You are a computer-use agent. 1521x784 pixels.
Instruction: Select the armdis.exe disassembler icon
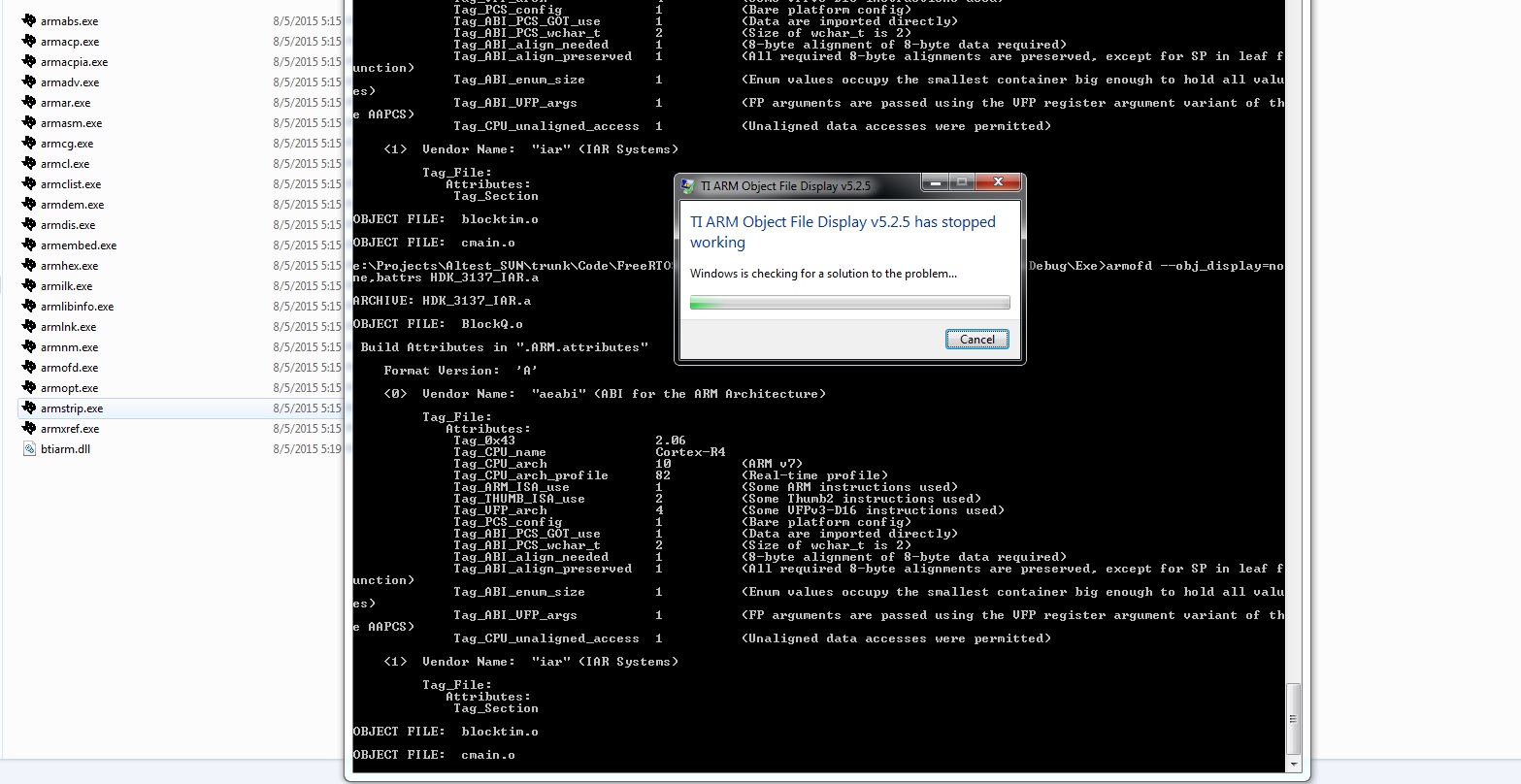(30, 225)
